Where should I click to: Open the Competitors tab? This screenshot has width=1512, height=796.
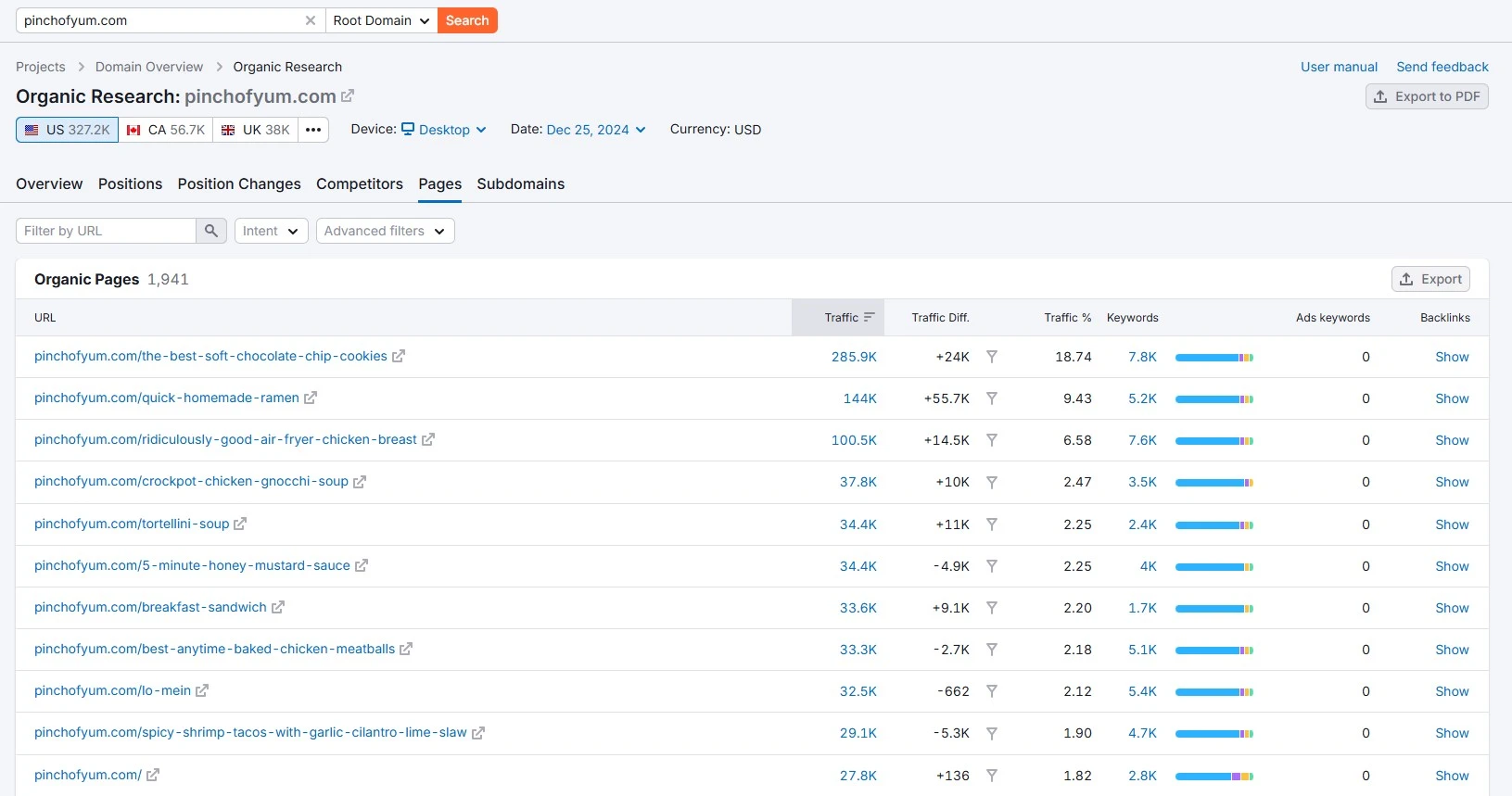pos(360,183)
